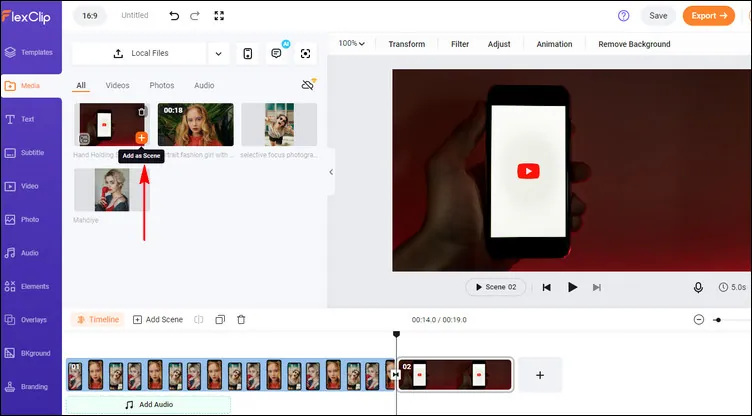Open the Animation options
This screenshot has width=752, height=416.
(x=554, y=44)
